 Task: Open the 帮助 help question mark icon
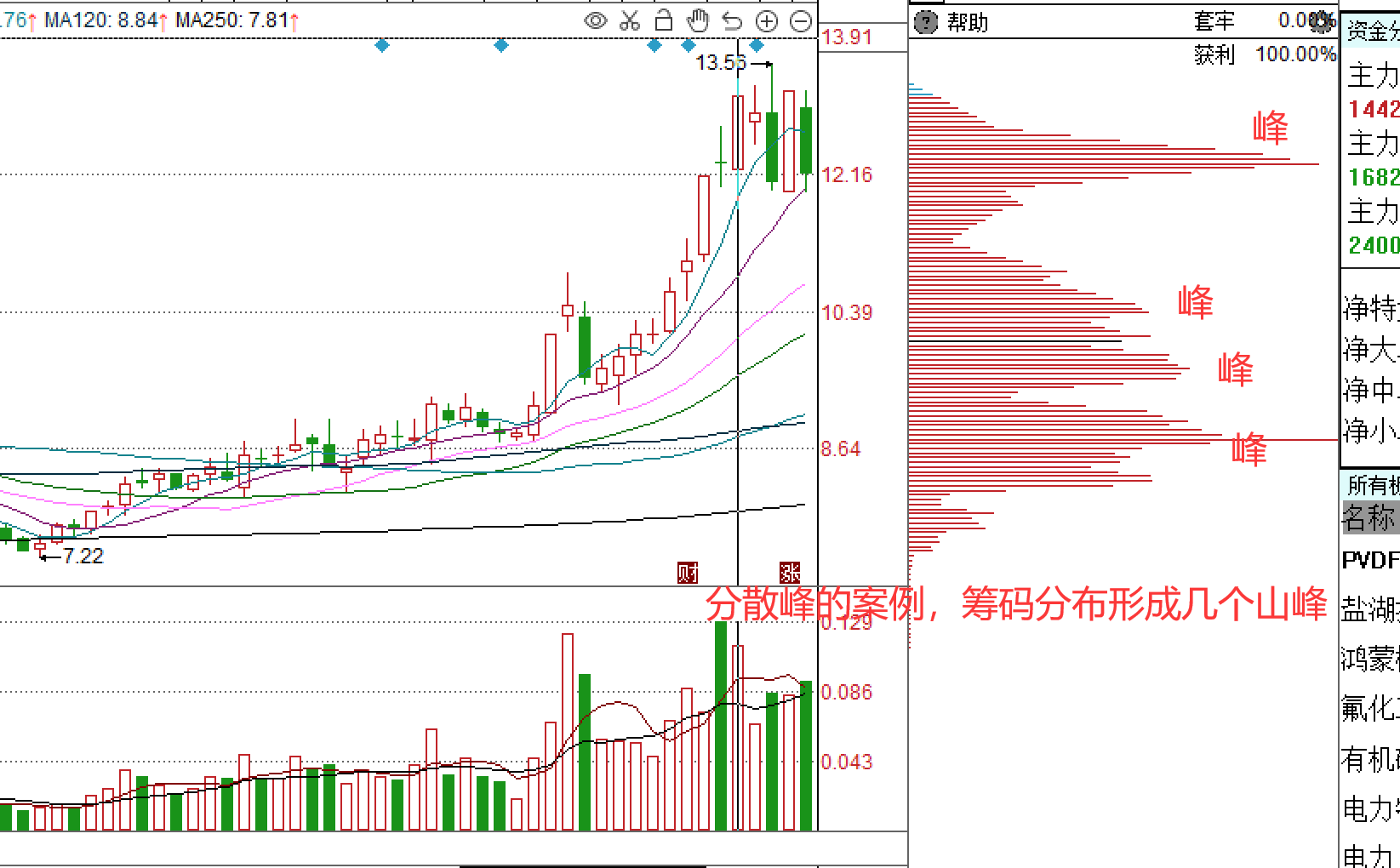point(925,22)
